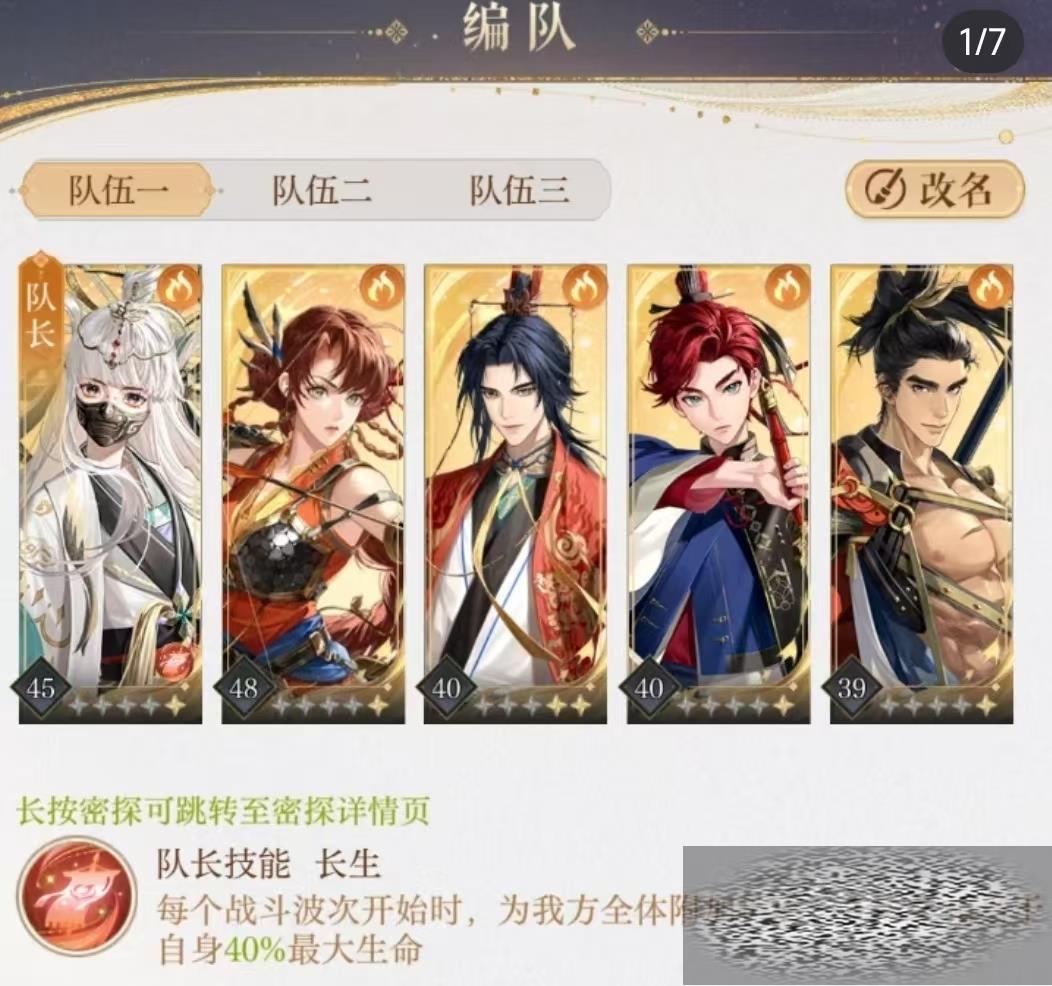Select the red-haired female archer card
Screen dimensions: 1052x986
pyautogui.click(x=313, y=494)
